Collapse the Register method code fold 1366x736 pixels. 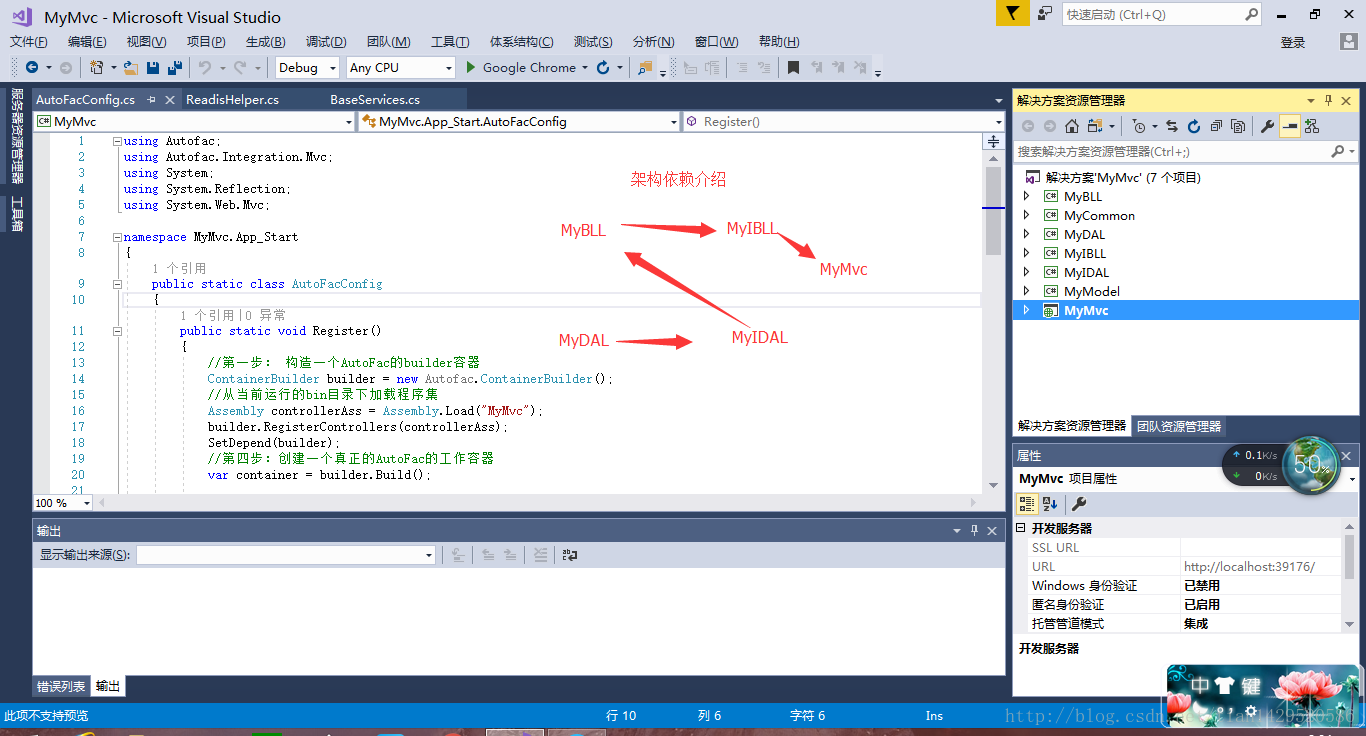pyautogui.click(x=117, y=331)
